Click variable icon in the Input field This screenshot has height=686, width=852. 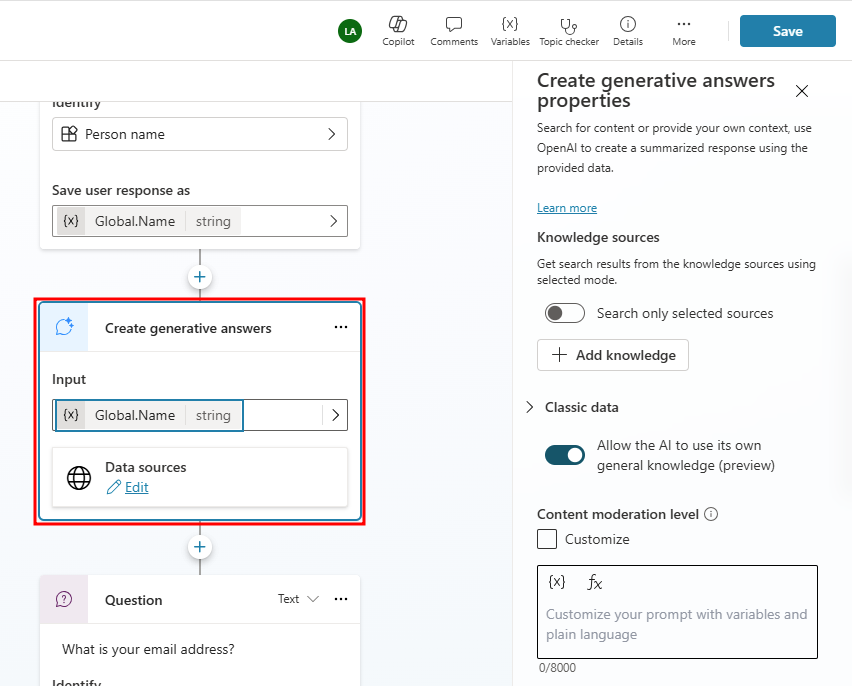pos(71,415)
